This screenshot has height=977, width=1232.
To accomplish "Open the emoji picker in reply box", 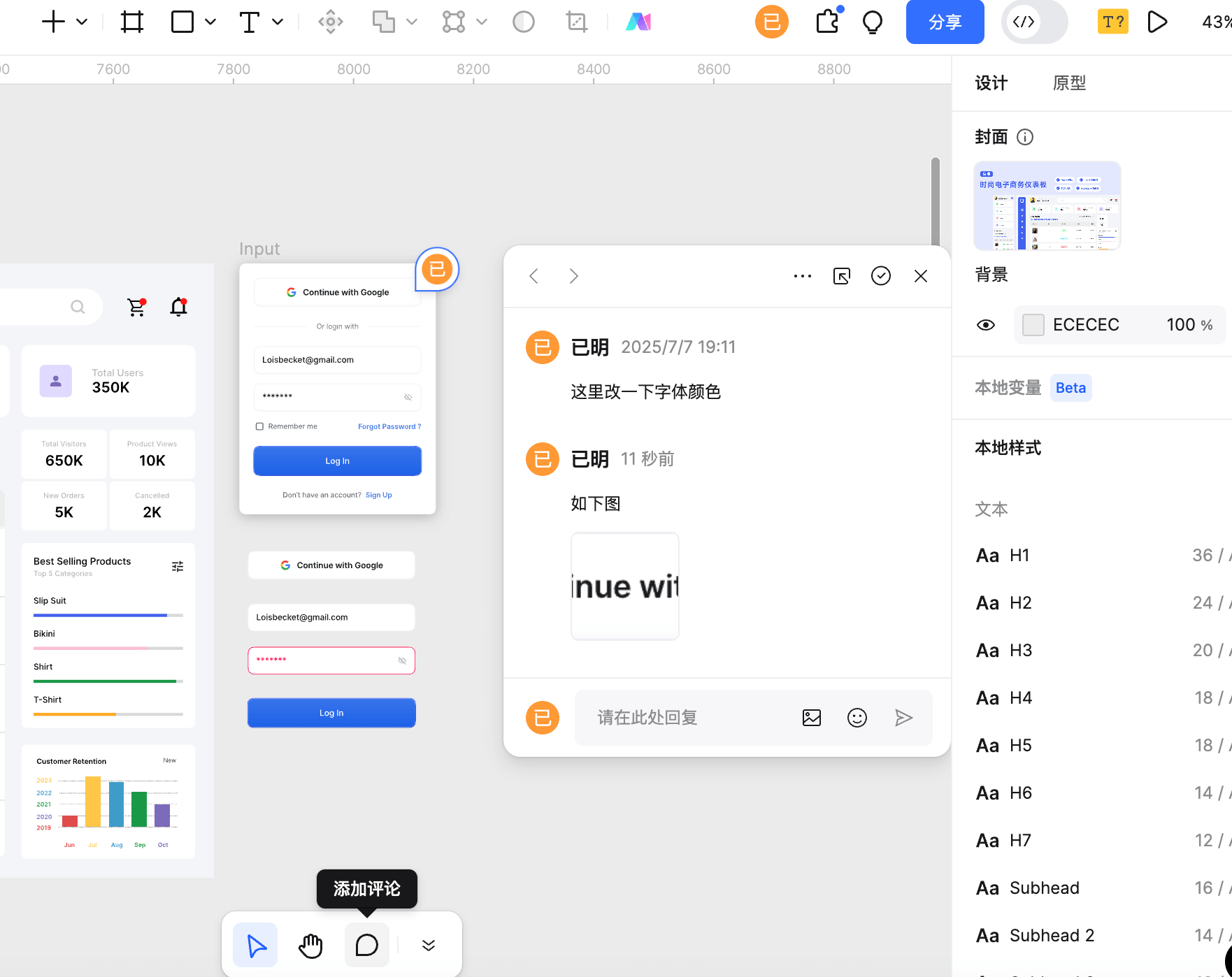I will click(x=857, y=718).
